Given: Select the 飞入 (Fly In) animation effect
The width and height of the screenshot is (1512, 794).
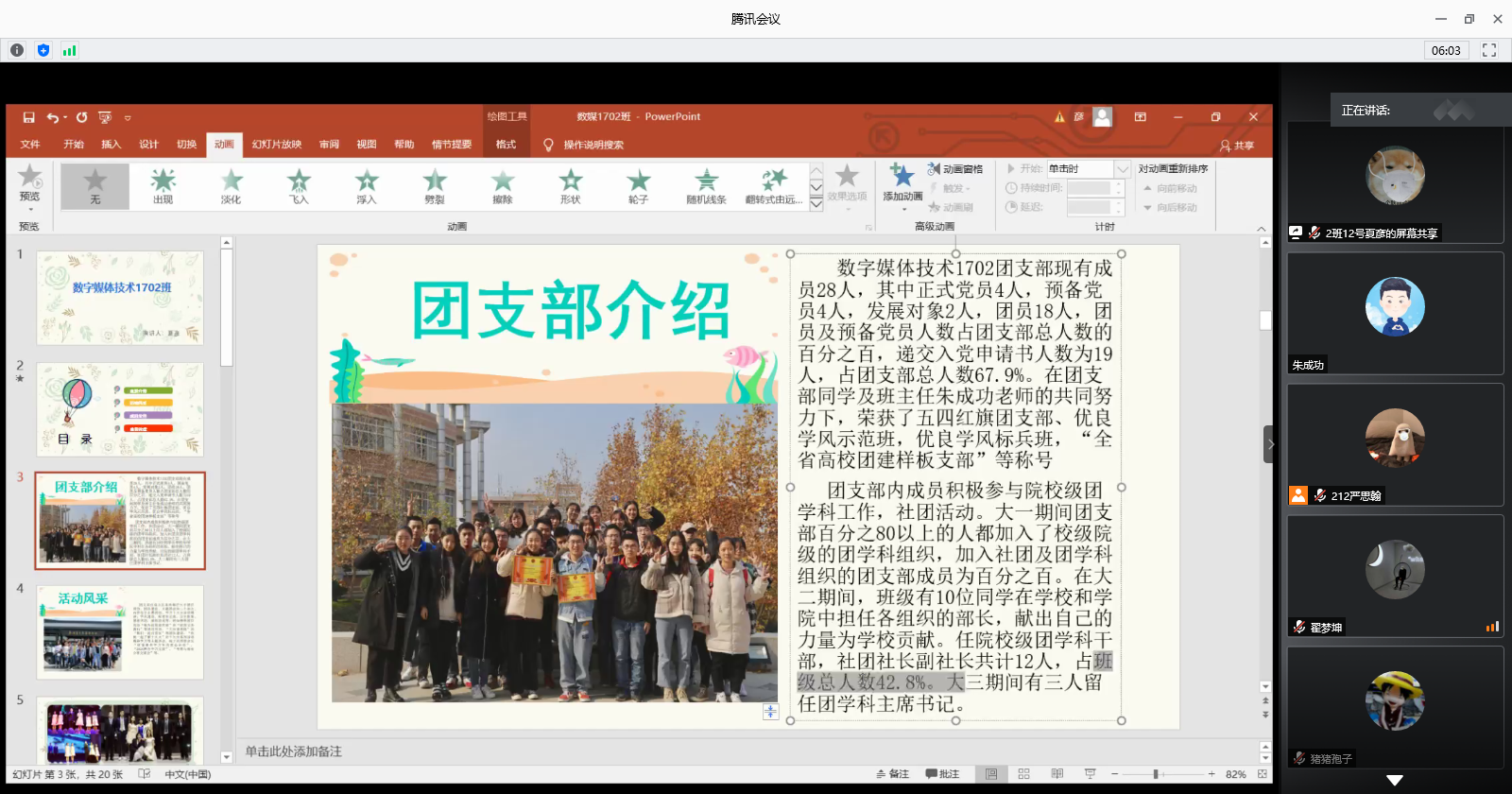Looking at the screenshot, I should point(299,185).
